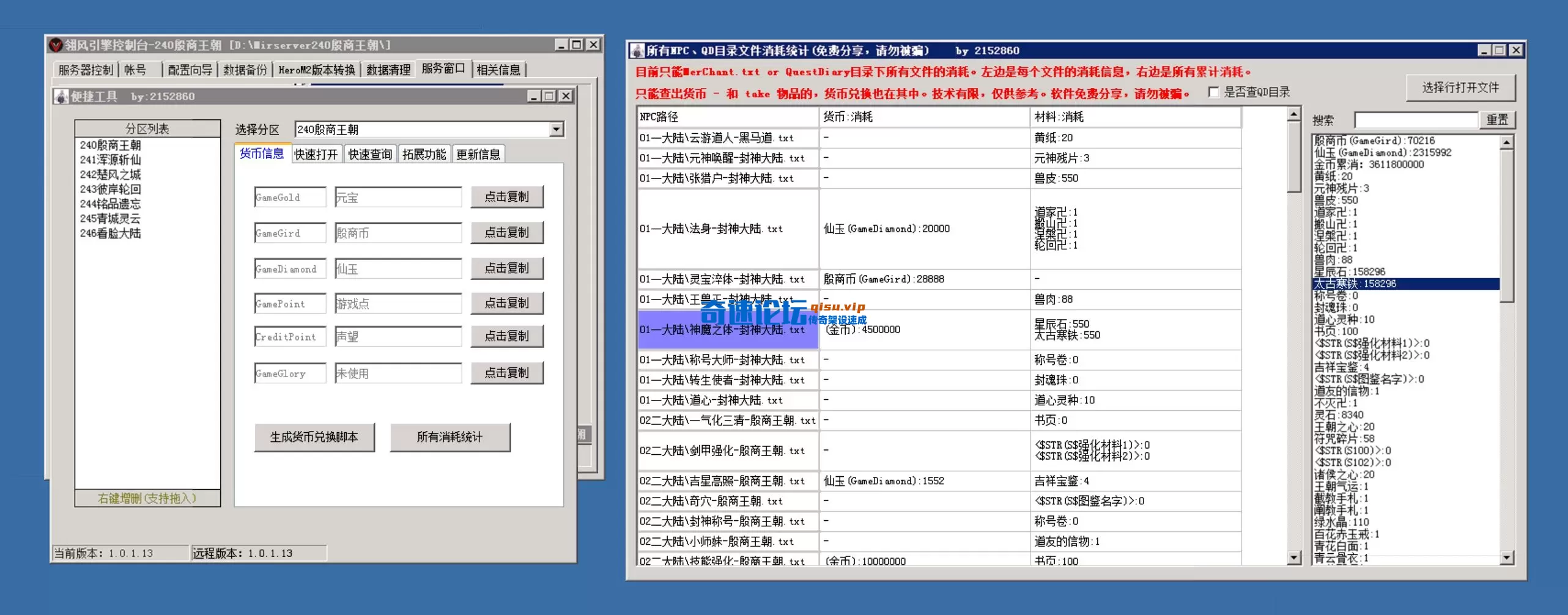Copy the GameDiamond currency via 点击复制

tap(507, 268)
